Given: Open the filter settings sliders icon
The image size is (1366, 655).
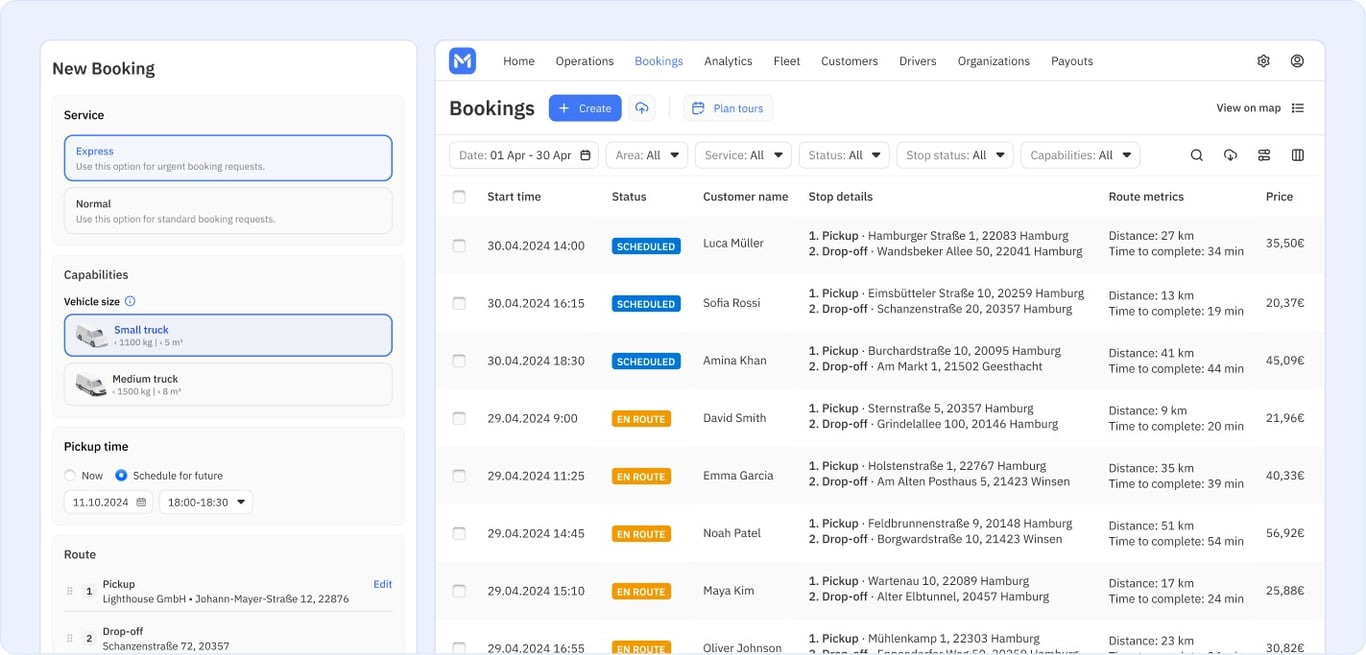Looking at the screenshot, I should tap(1264, 155).
